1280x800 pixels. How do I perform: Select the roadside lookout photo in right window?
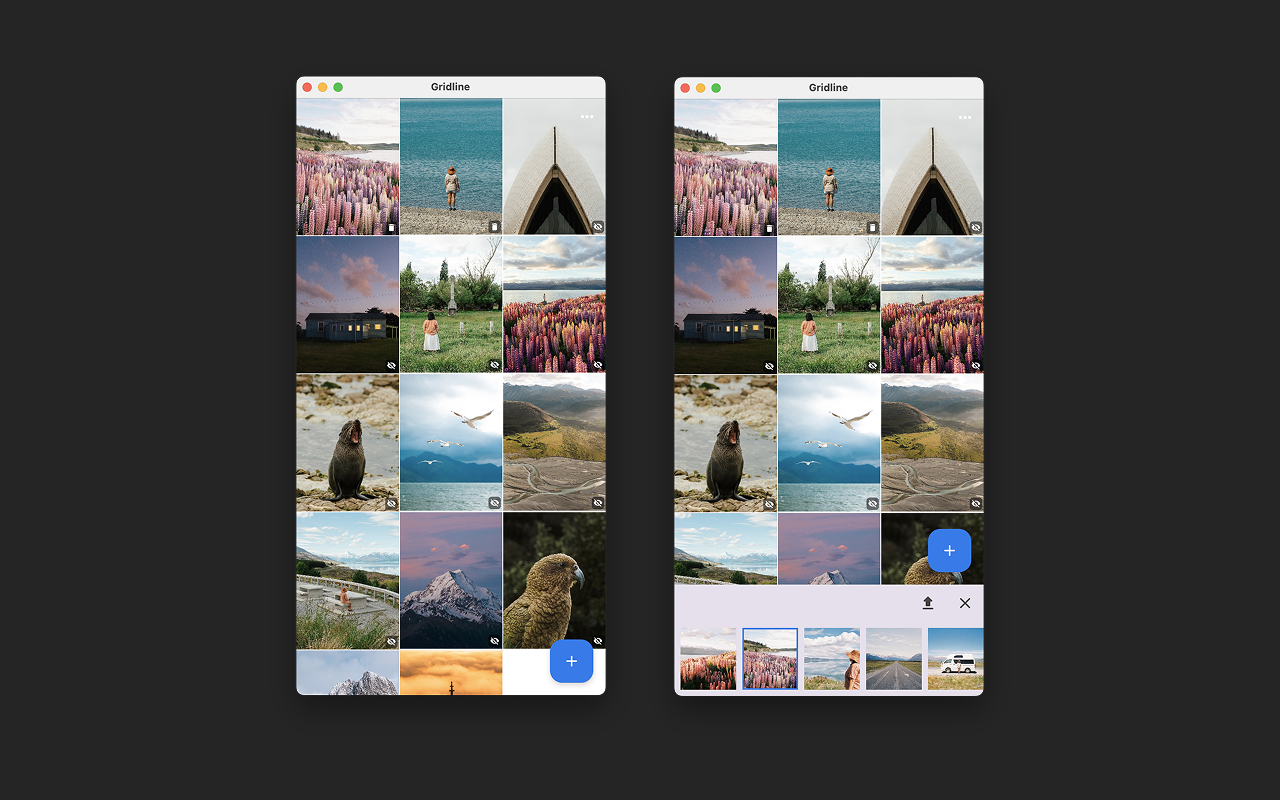tap(725, 549)
